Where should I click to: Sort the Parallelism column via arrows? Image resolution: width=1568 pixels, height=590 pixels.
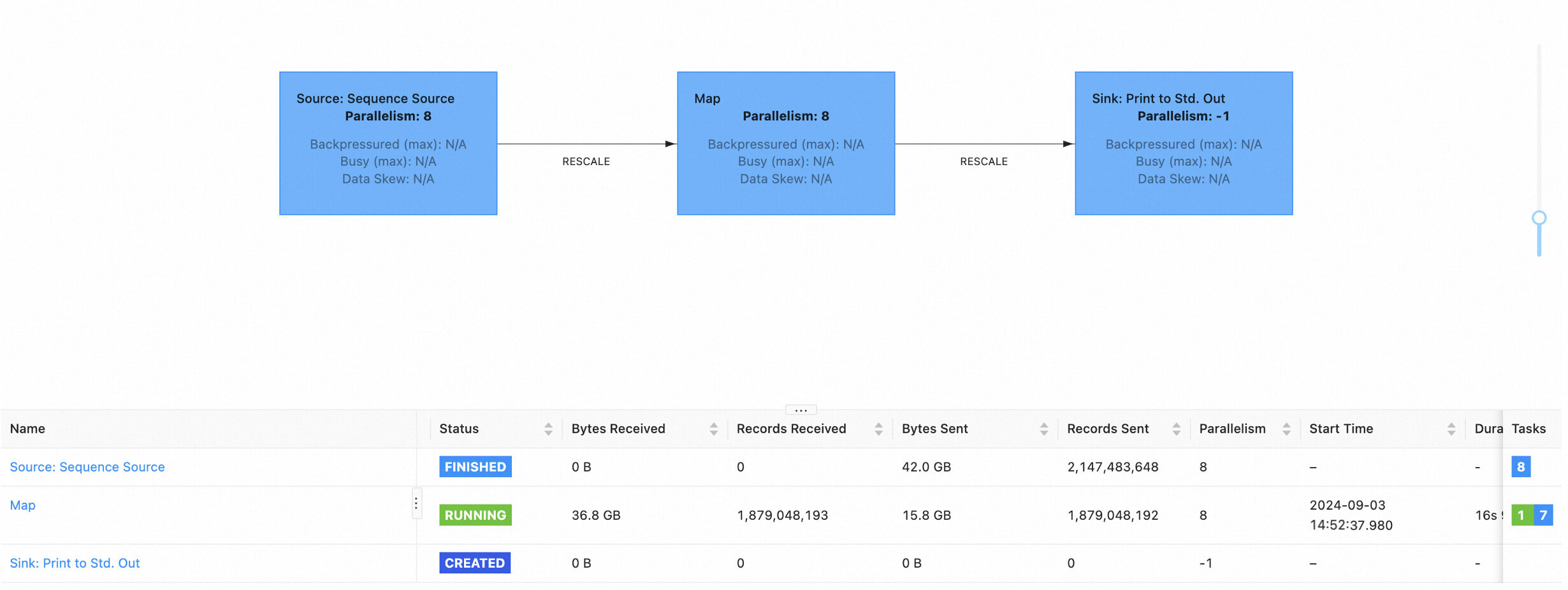click(x=1286, y=429)
